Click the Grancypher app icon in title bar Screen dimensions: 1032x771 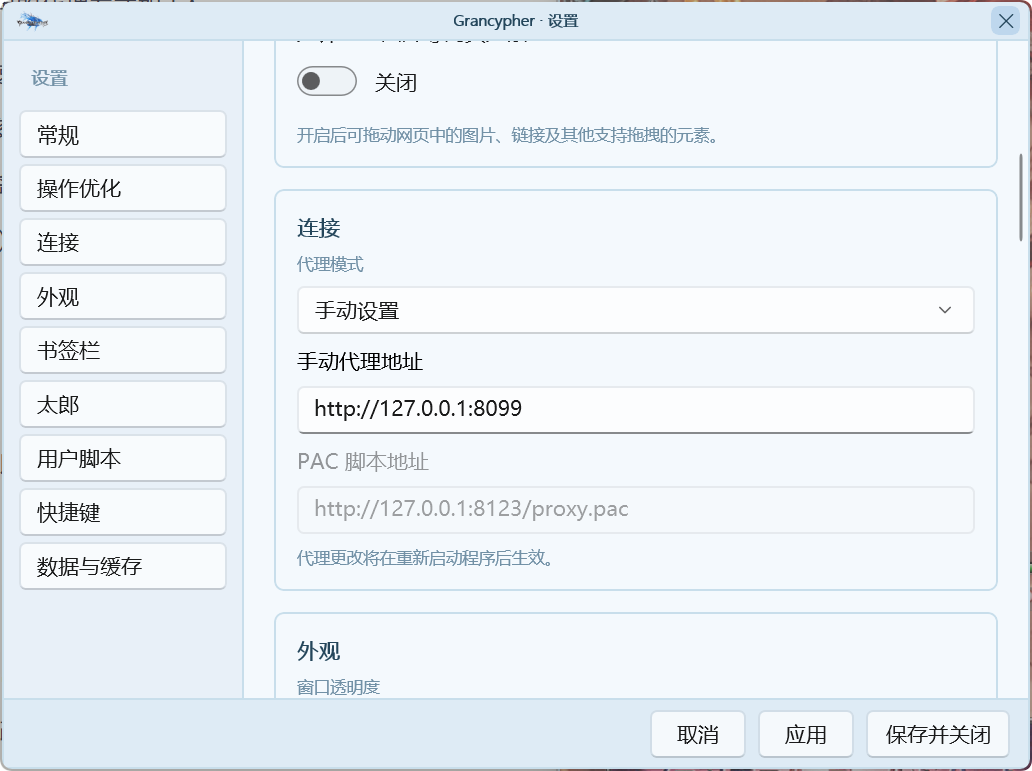coord(32,21)
